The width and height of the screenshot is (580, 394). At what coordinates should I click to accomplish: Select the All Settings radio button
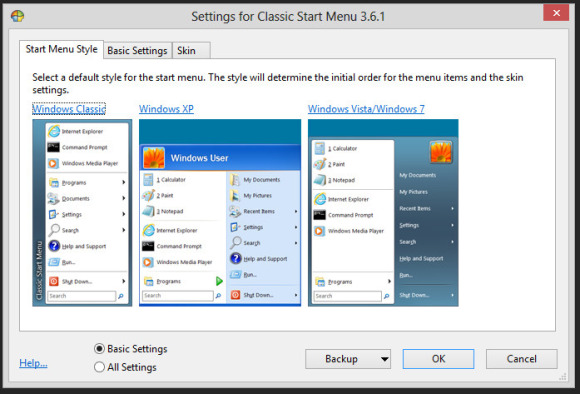(x=99, y=367)
